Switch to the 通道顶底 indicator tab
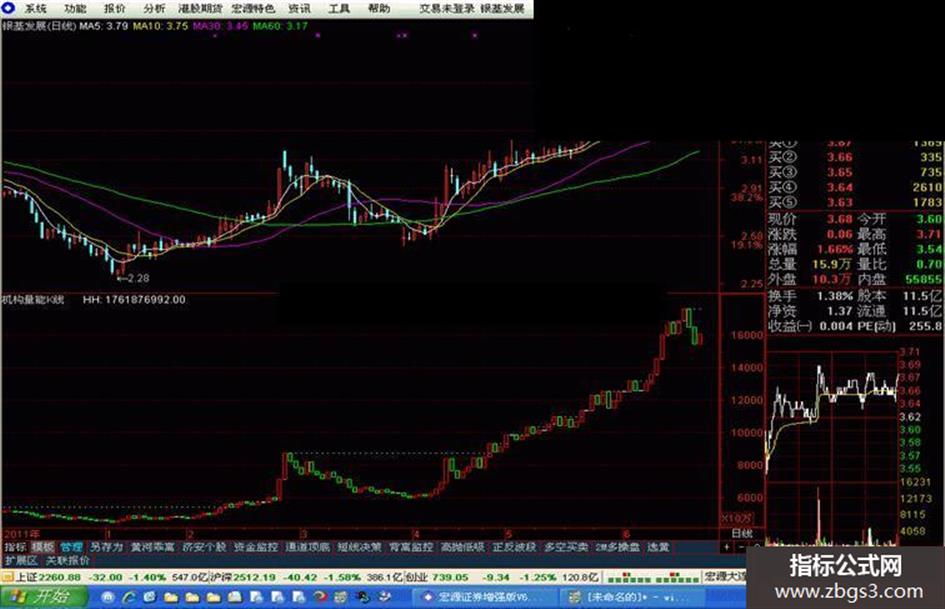This screenshot has width=945, height=609. pos(307,547)
